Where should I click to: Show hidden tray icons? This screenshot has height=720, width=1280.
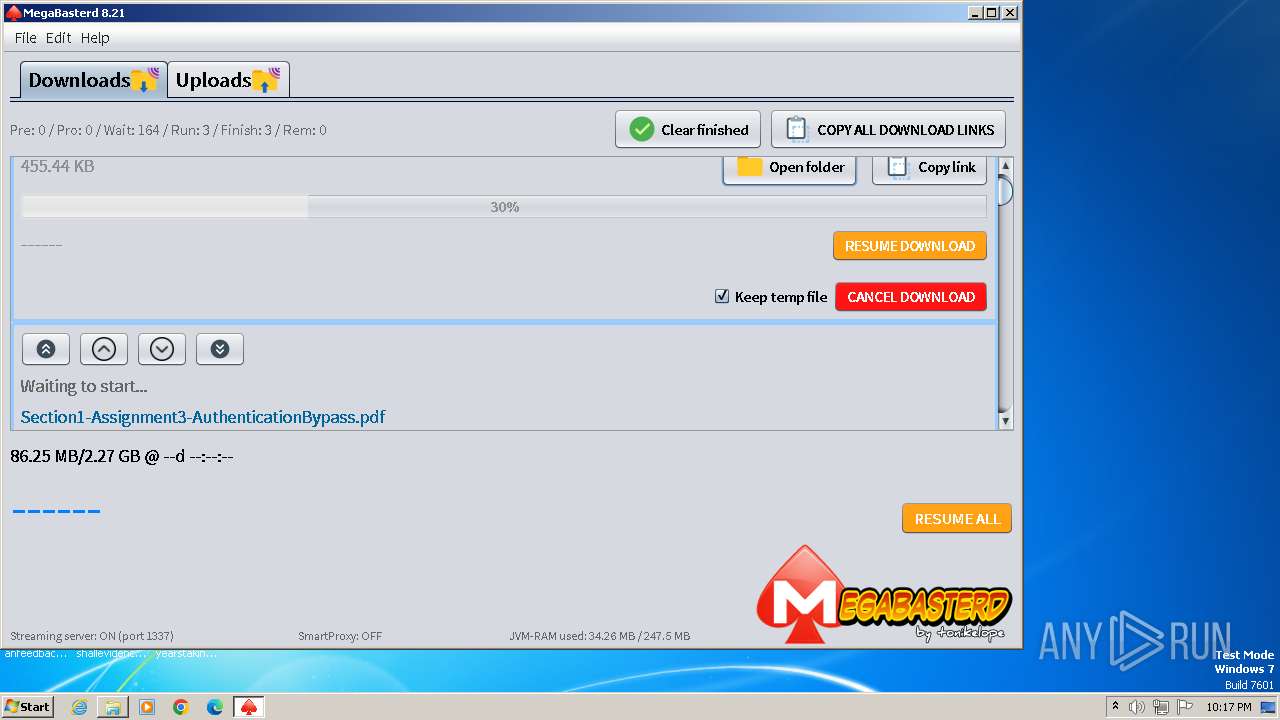(1115, 707)
